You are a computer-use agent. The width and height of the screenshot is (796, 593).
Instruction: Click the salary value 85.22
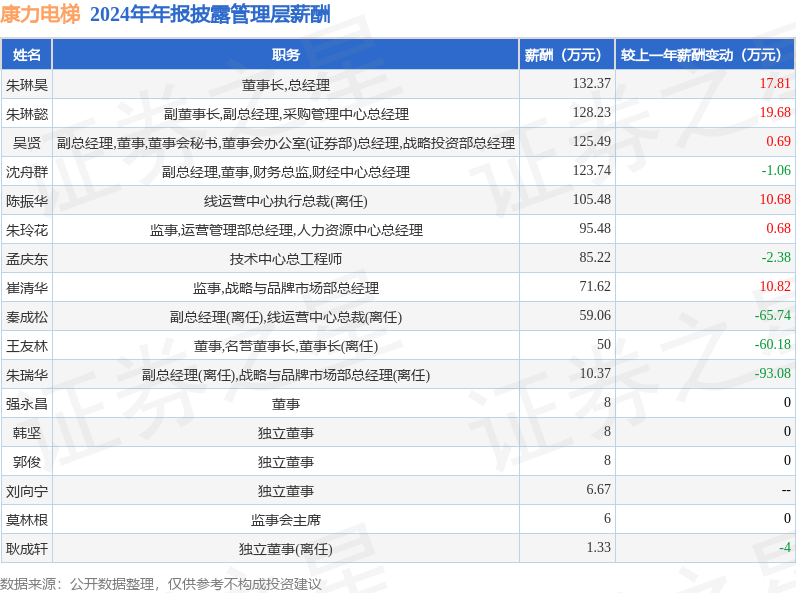click(x=595, y=256)
